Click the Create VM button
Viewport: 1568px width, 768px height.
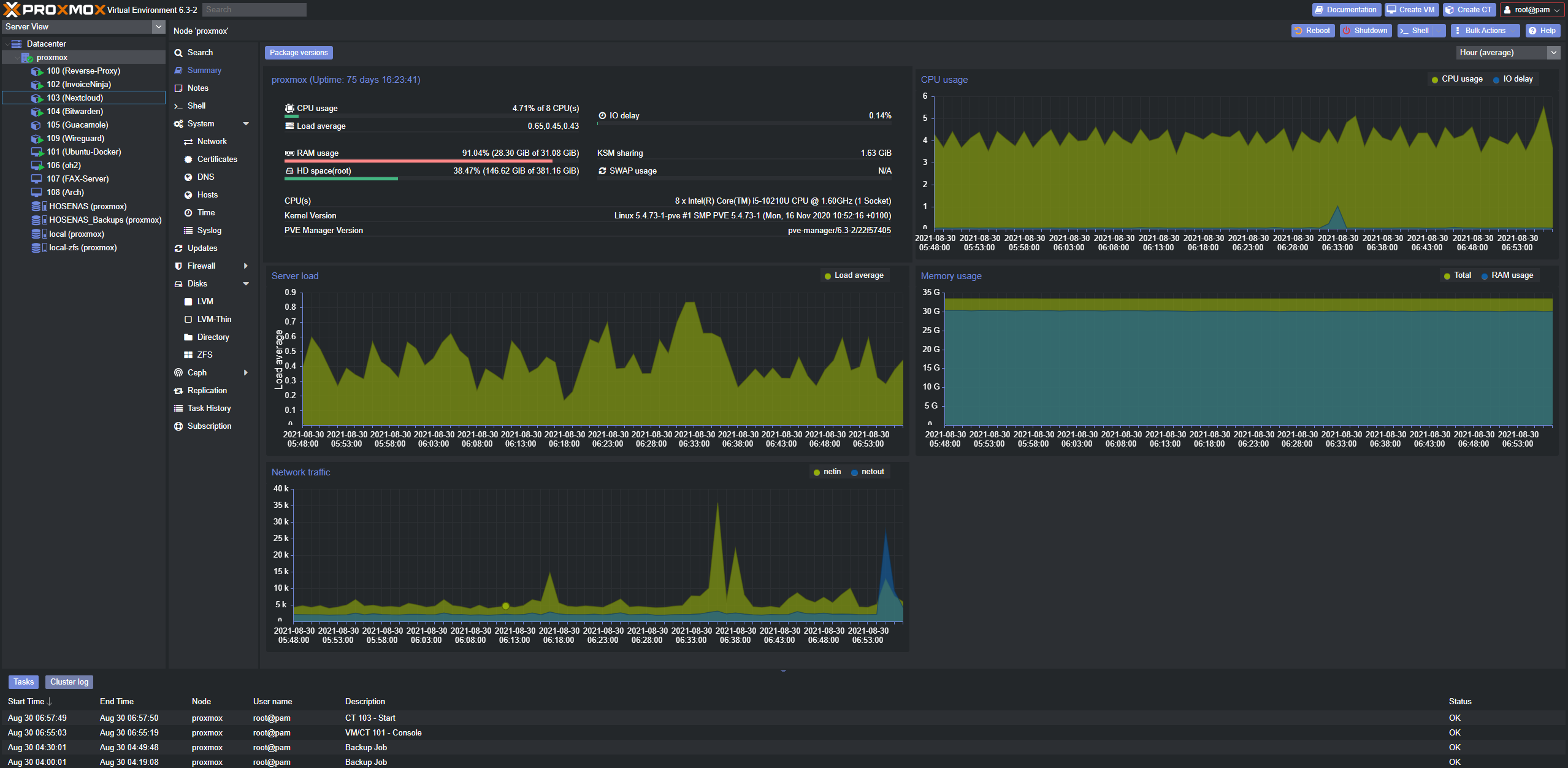1412,10
